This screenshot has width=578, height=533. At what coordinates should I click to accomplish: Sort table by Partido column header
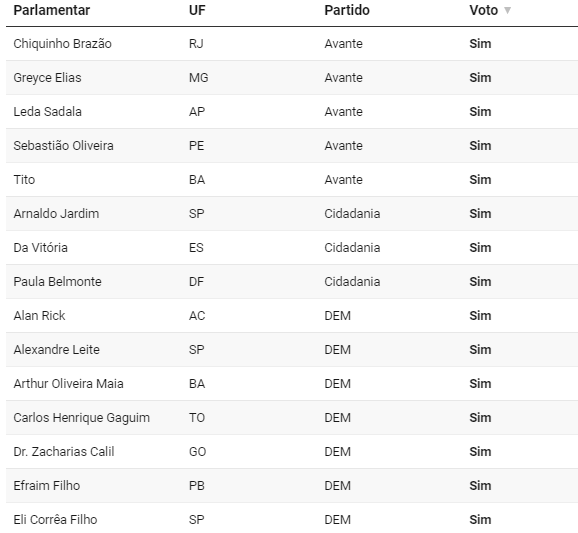tap(347, 10)
